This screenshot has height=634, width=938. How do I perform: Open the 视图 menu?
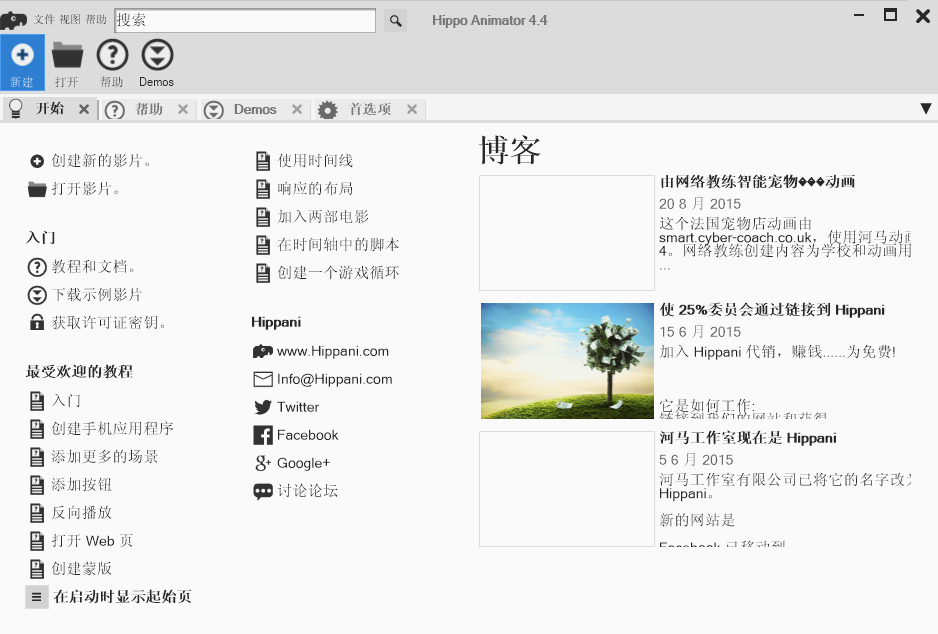click(70, 20)
